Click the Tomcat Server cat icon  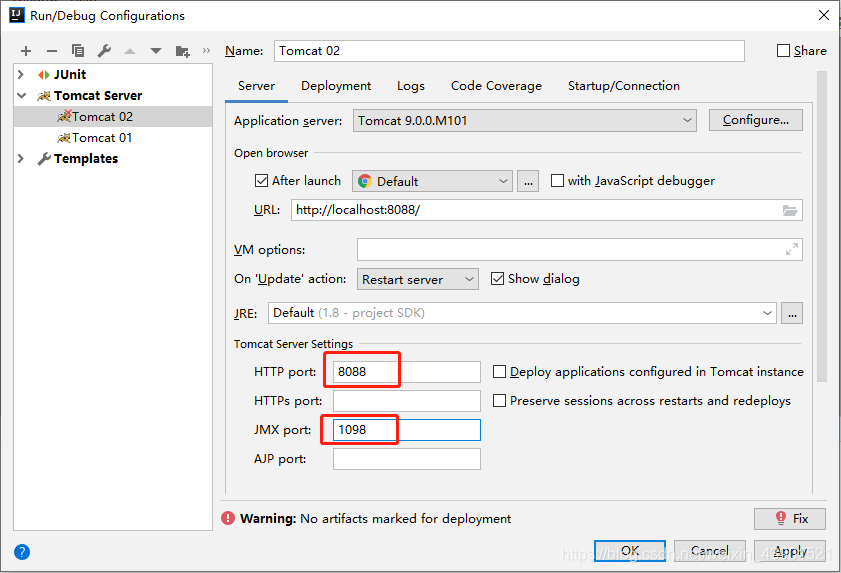(x=44, y=96)
